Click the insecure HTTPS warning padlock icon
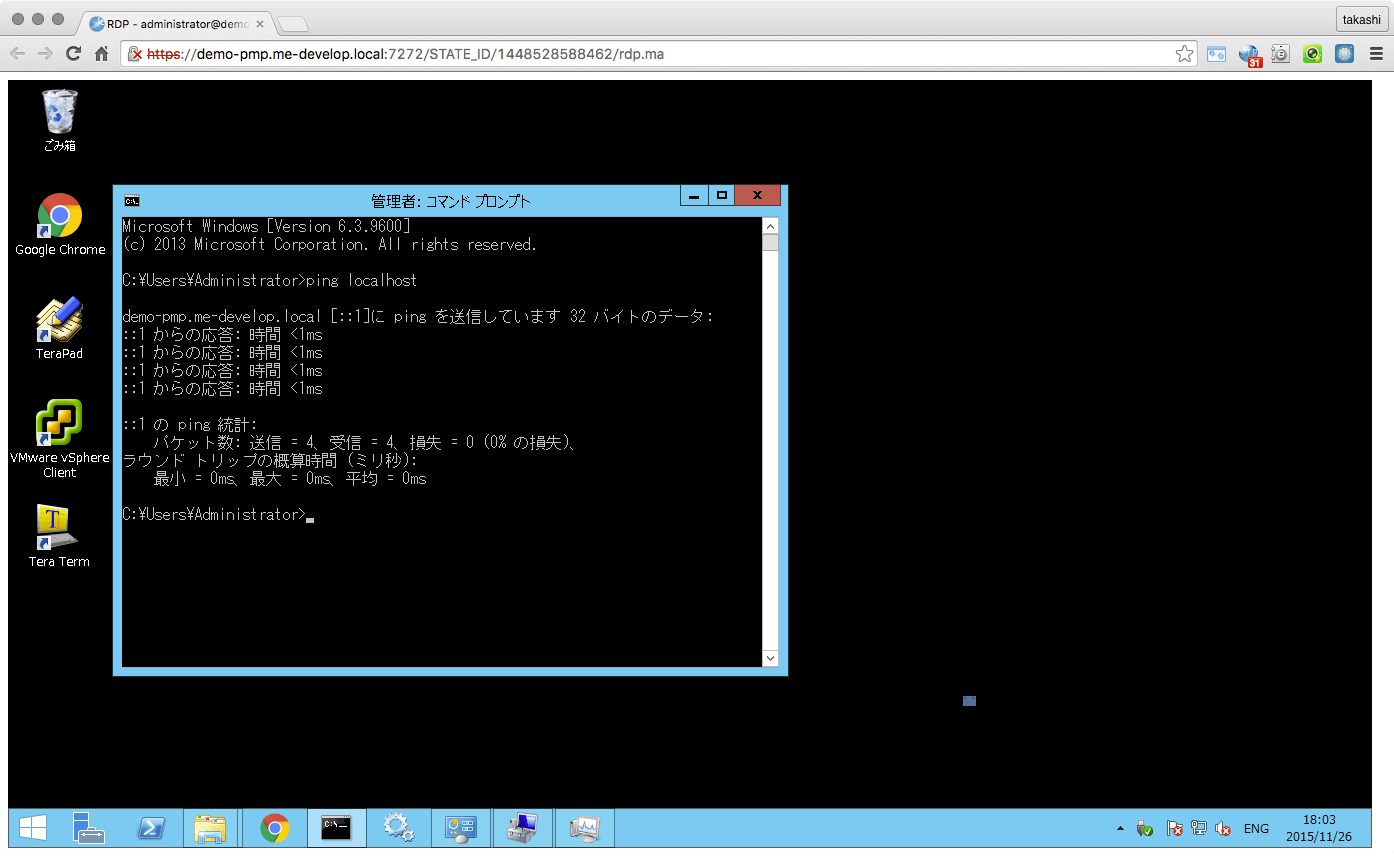This screenshot has width=1394, height=856. click(x=134, y=54)
